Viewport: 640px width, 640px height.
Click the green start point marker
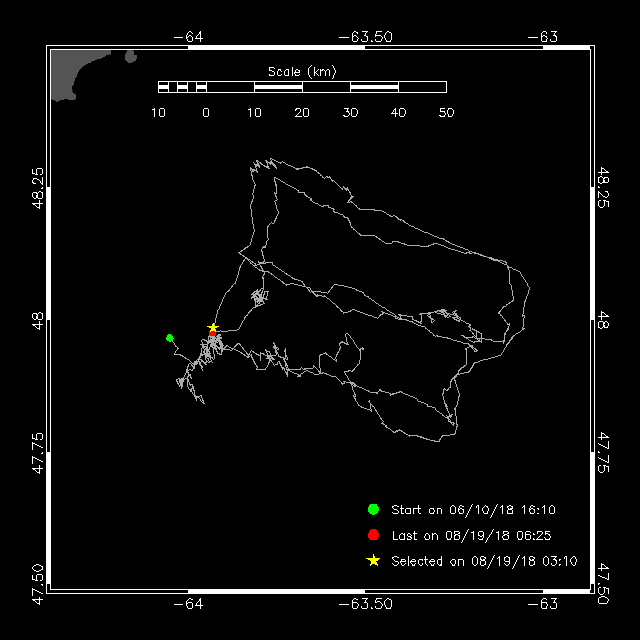[x=170, y=338]
